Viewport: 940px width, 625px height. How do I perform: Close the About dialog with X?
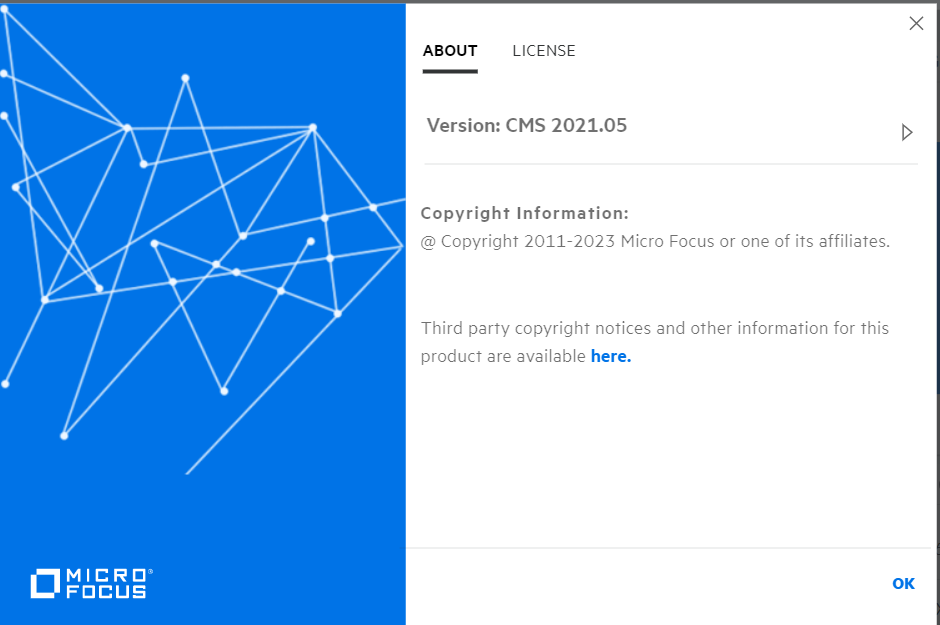(916, 24)
